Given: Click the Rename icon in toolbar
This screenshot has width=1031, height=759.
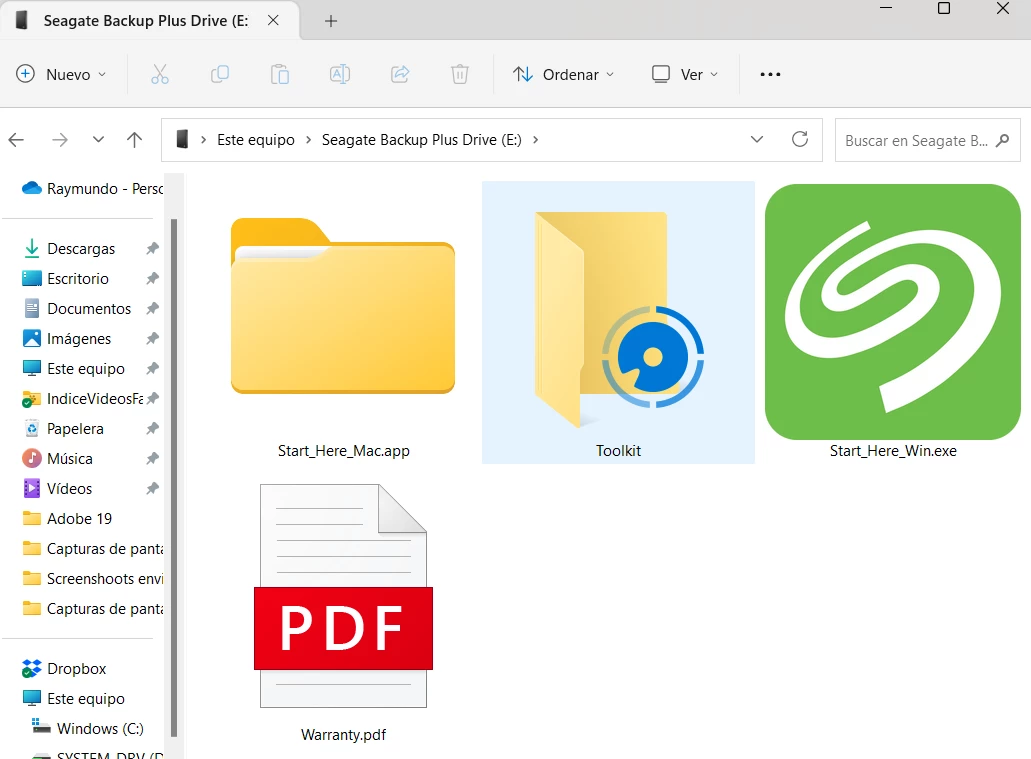Looking at the screenshot, I should tap(339, 74).
